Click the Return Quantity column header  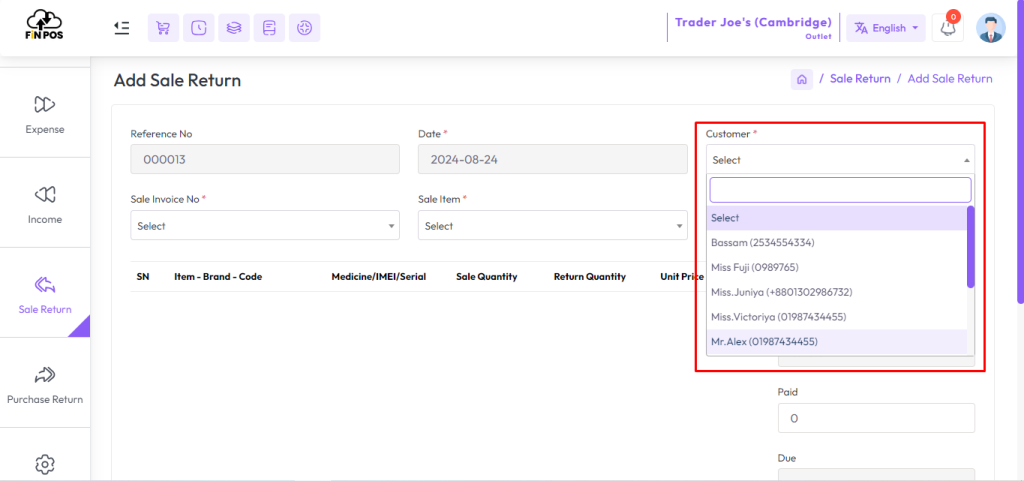(590, 277)
